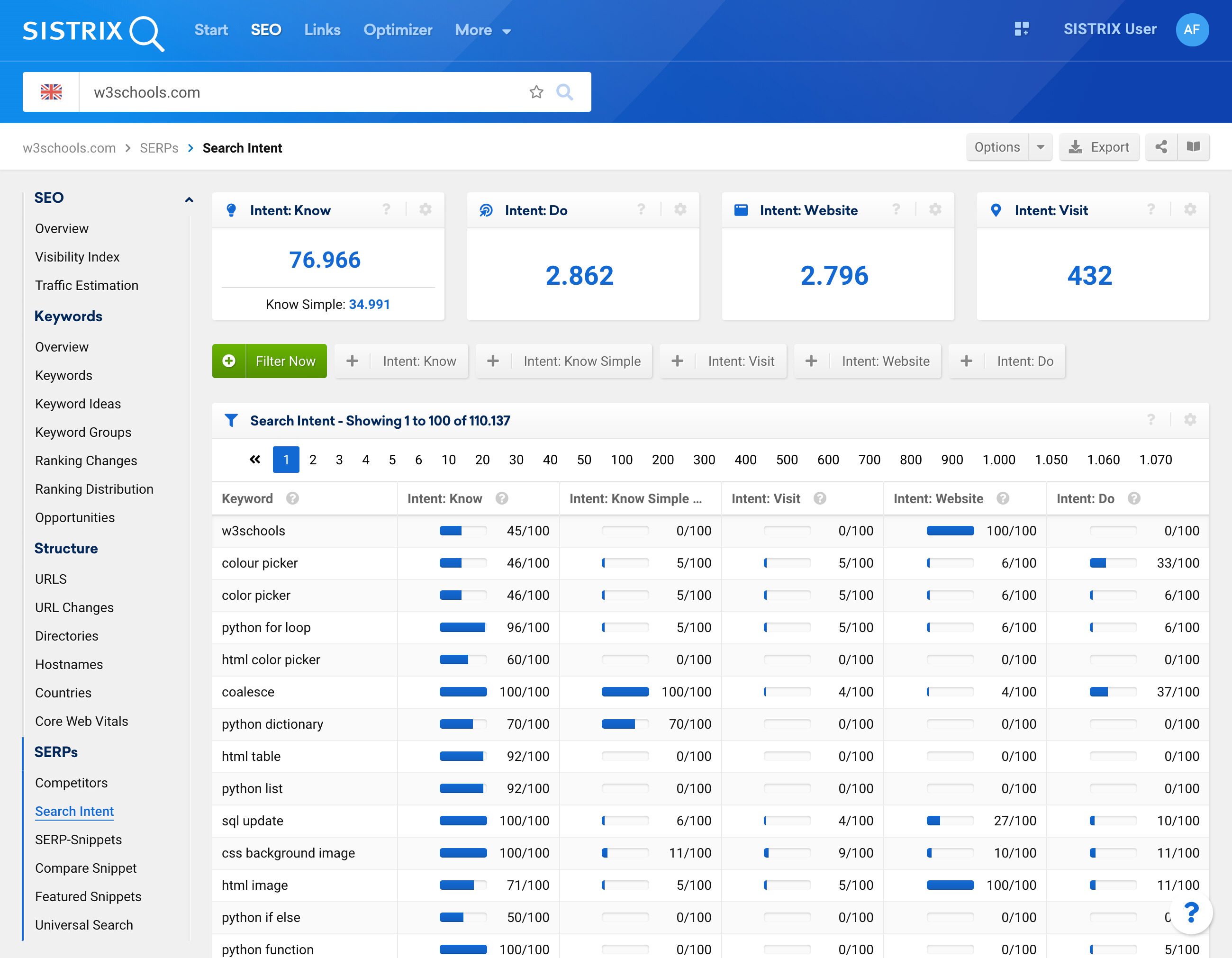Add the Intent: Visit filter

pyautogui.click(x=723, y=361)
